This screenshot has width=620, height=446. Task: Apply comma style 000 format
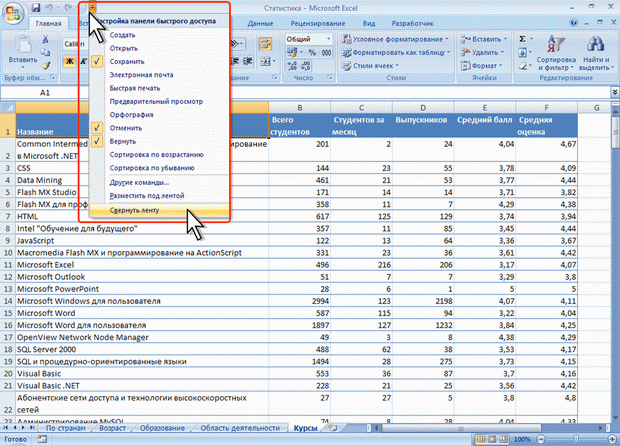tap(326, 53)
